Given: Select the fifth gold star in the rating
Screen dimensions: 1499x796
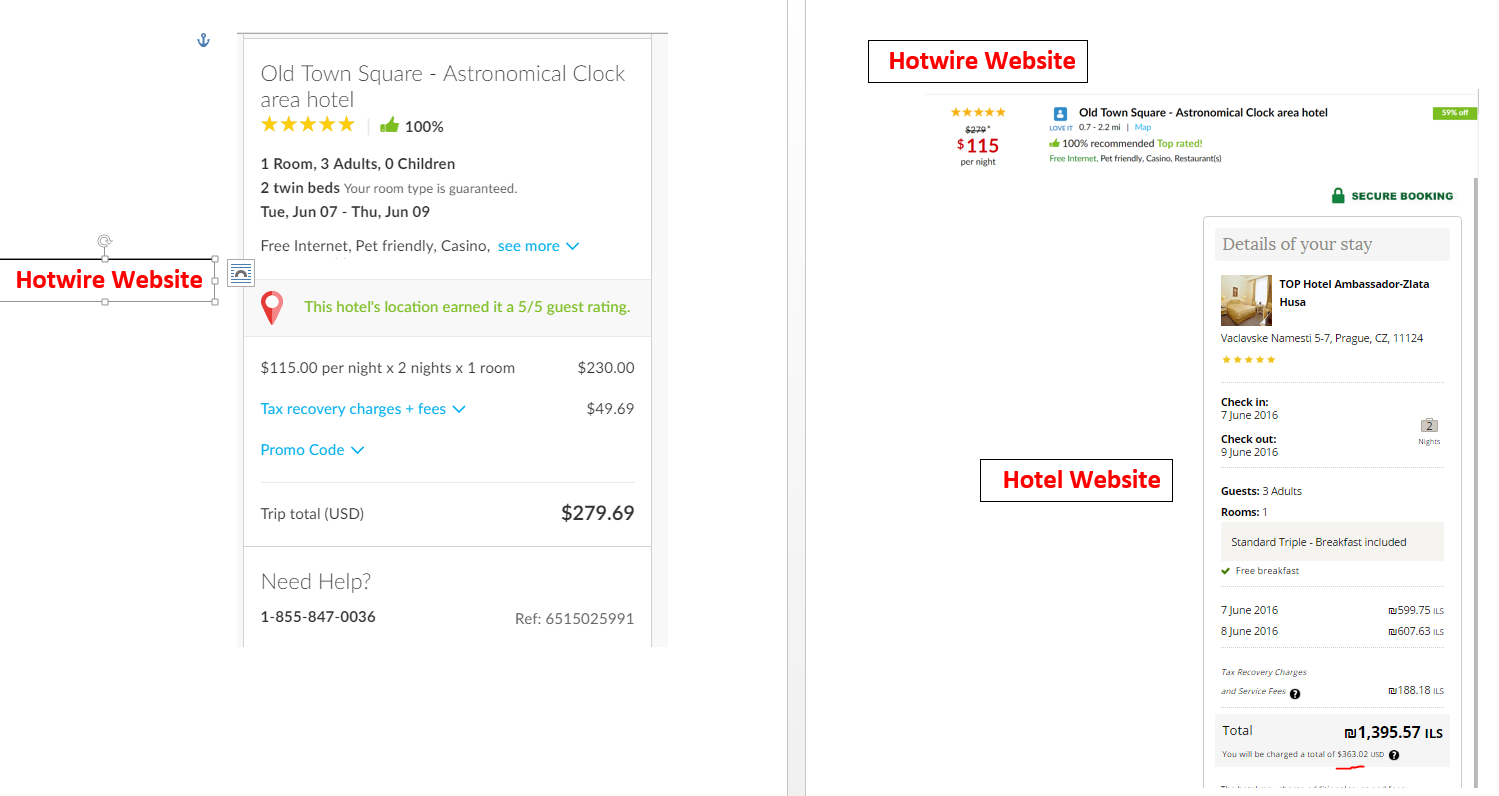Looking at the screenshot, I should tap(347, 124).
